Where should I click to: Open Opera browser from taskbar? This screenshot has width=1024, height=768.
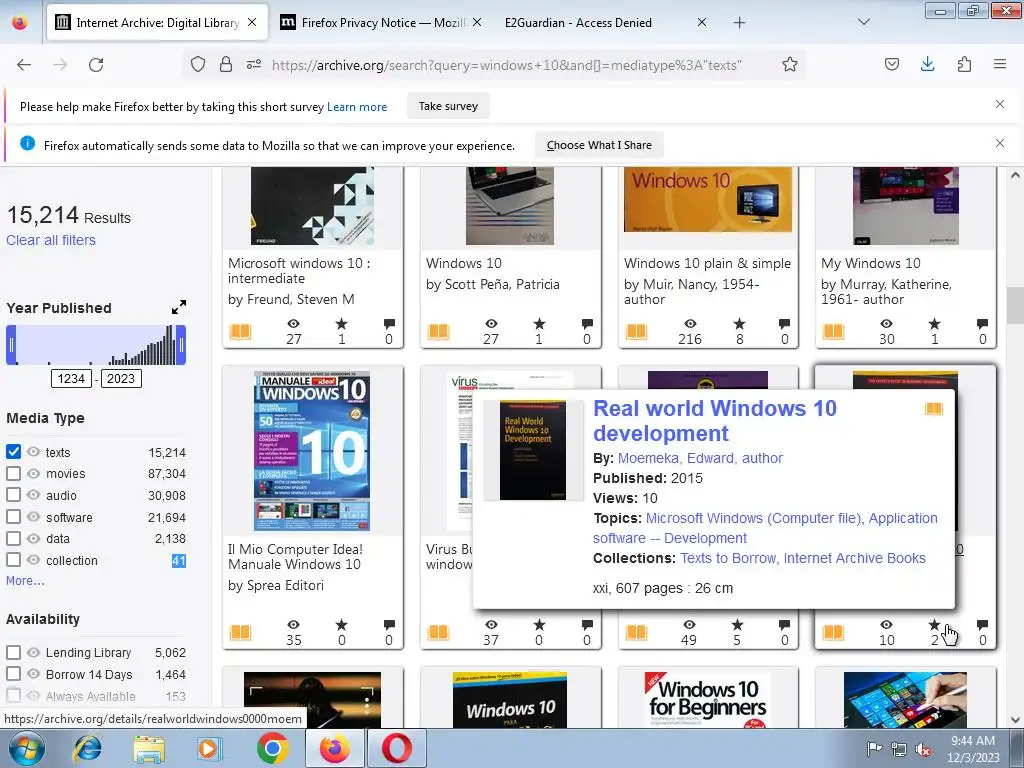[397, 748]
